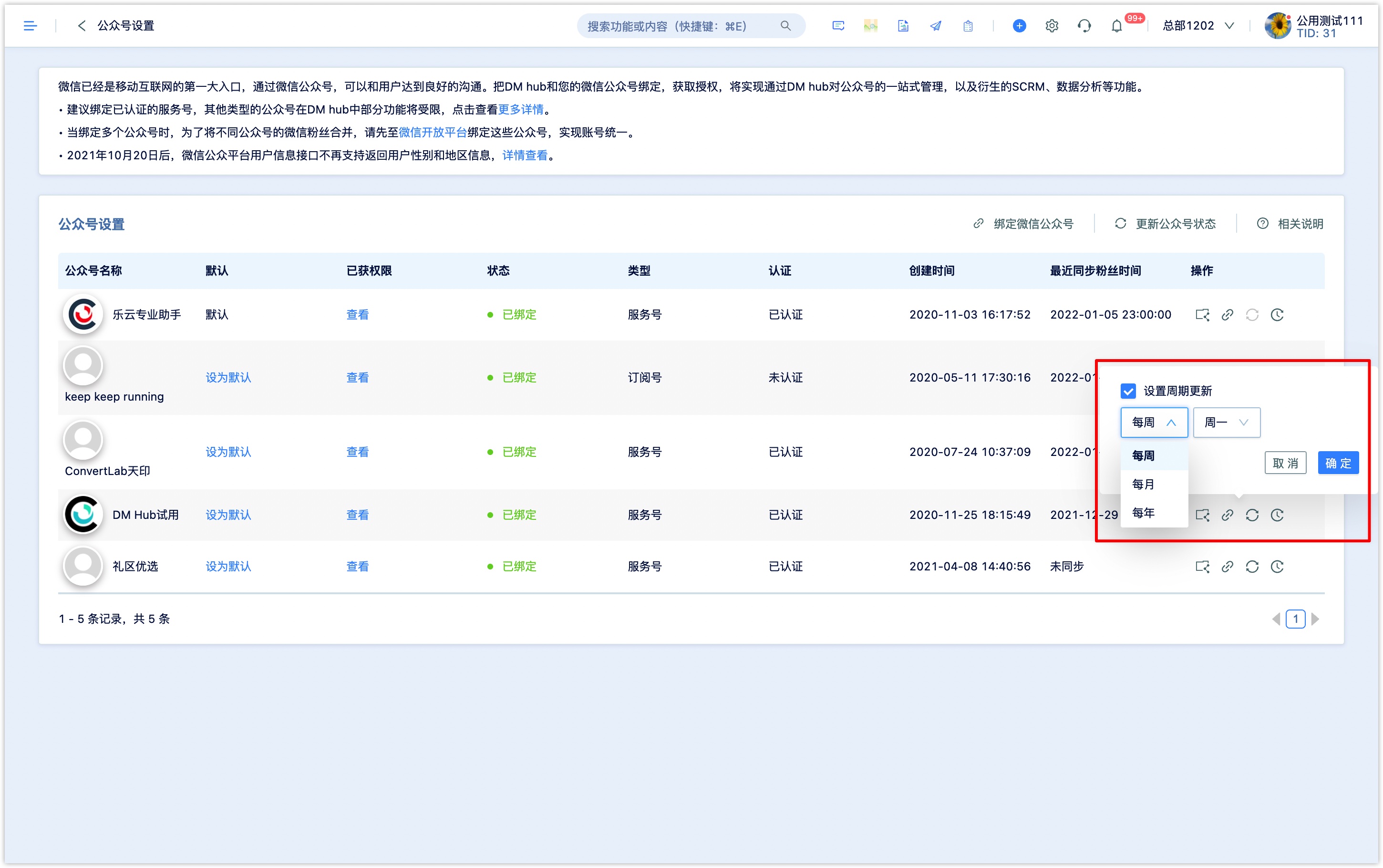Select 每周 in the period list
Viewport: 1383px width, 868px height.
point(1154,456)
